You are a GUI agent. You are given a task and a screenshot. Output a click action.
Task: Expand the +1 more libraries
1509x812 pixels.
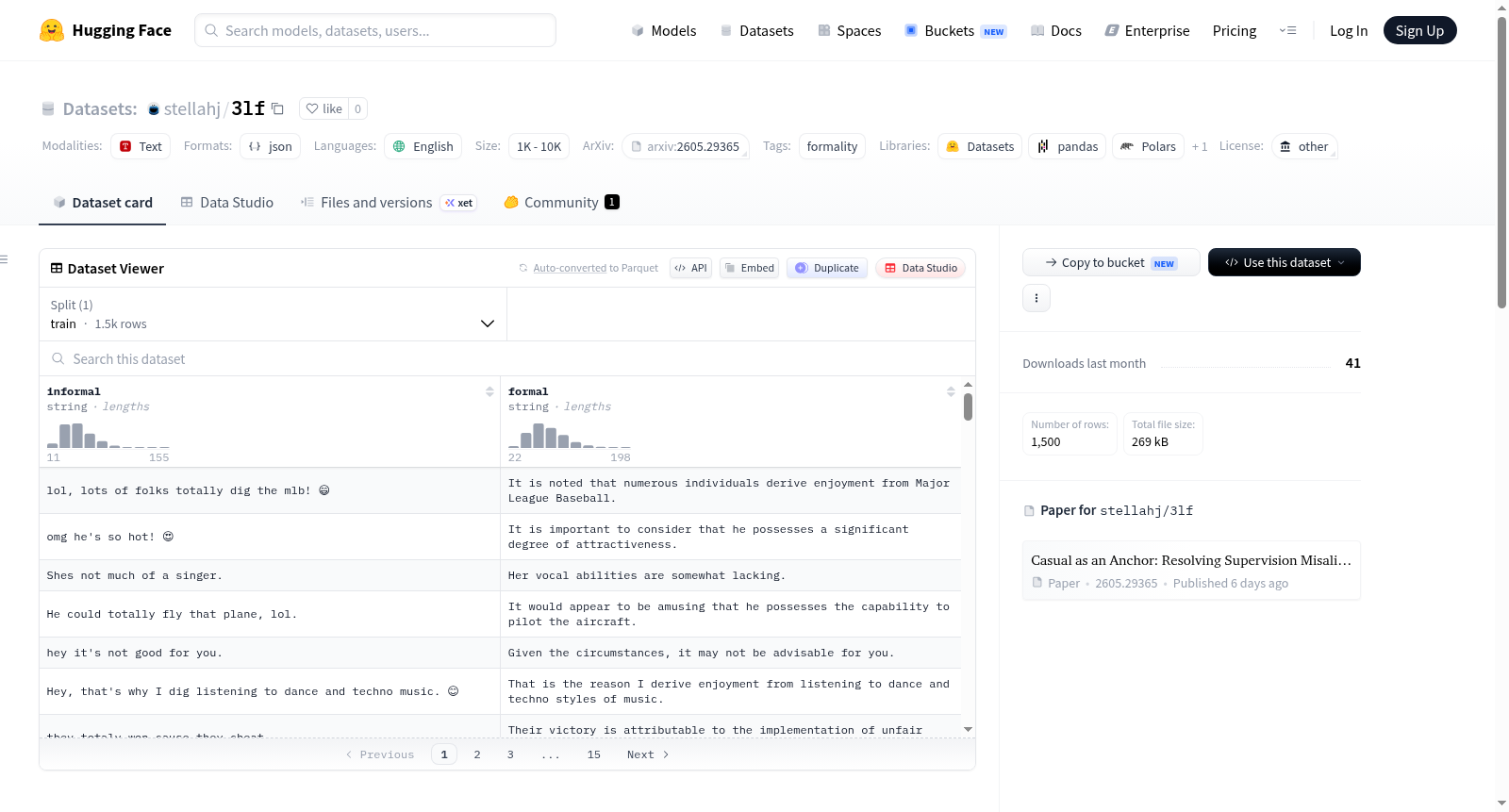1200,146
